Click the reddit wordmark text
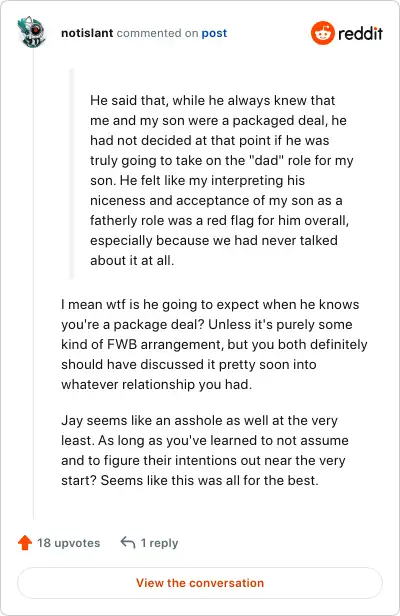Image resolution: width=400 pixels, height=616 pixels. coord(360,33)
